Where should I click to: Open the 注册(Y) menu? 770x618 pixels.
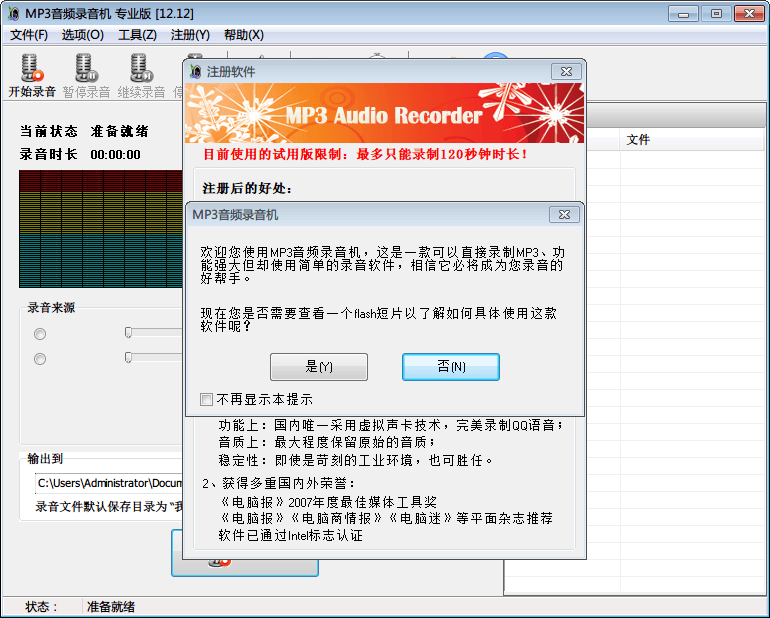point(190,35)
